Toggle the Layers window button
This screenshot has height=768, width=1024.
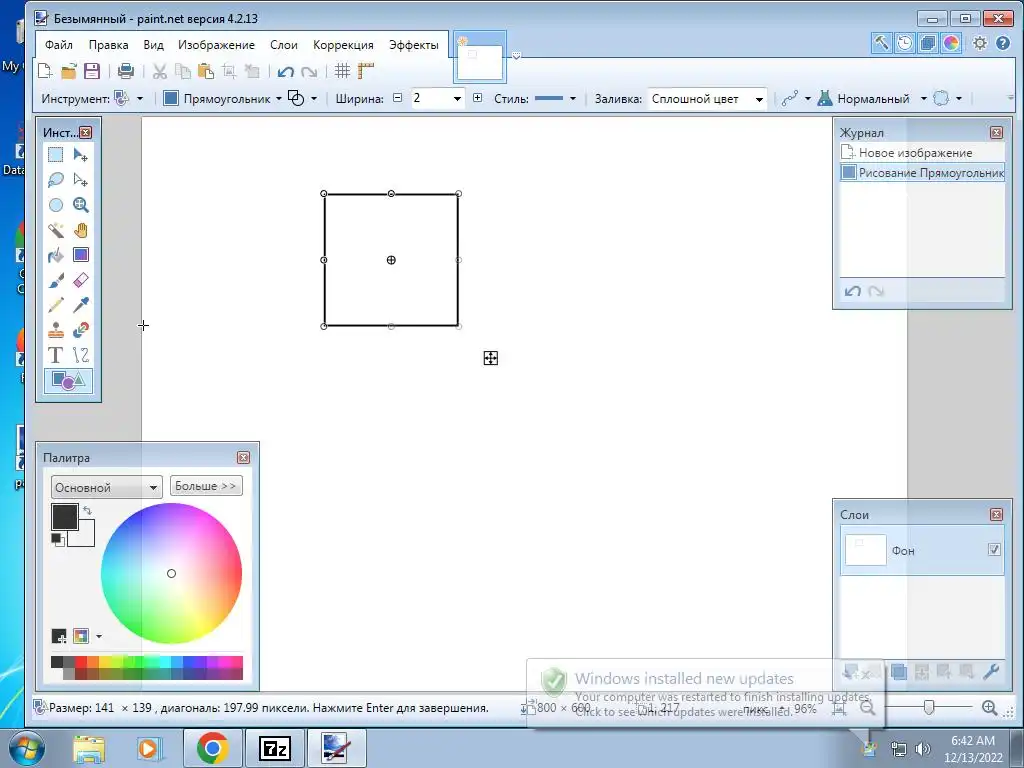(x=927, y=43)
